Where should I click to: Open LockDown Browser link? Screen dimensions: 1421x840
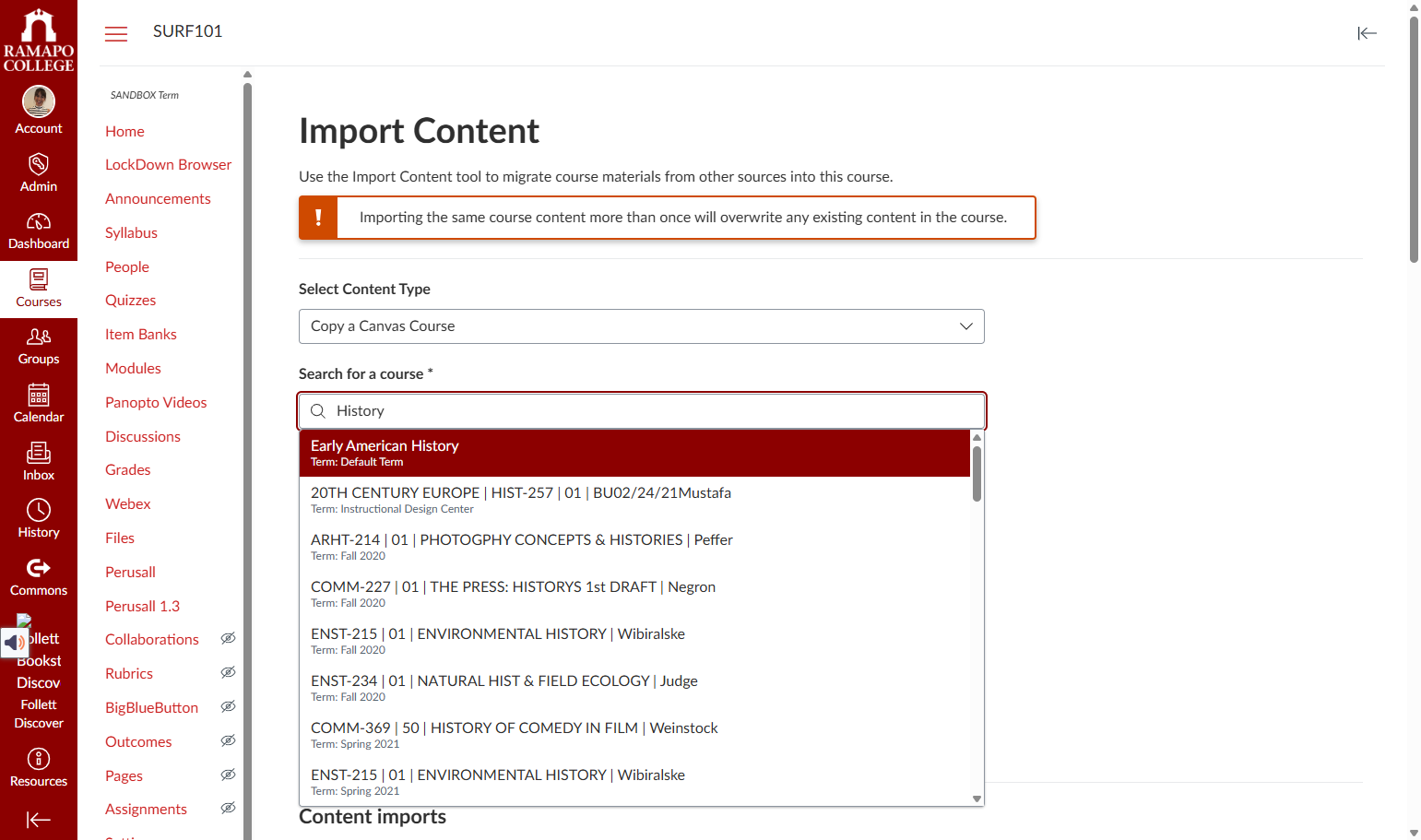coord(168,165)
